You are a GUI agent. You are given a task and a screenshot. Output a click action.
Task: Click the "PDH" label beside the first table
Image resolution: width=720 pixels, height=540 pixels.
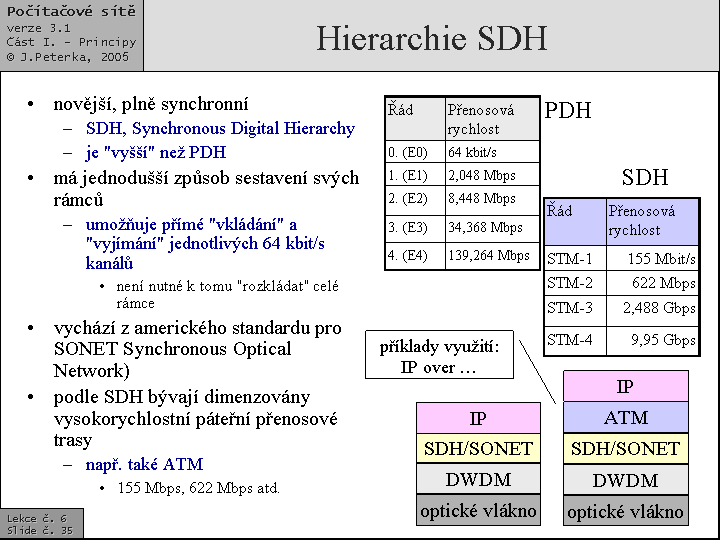567,111
